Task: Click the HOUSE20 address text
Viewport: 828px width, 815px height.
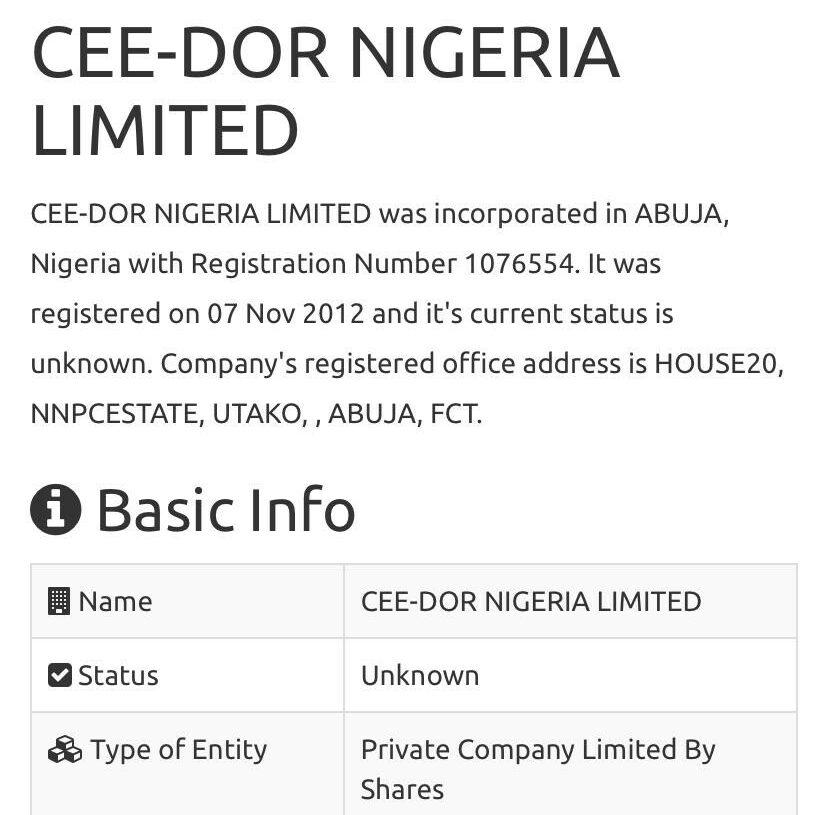Action: pos(716,363)
